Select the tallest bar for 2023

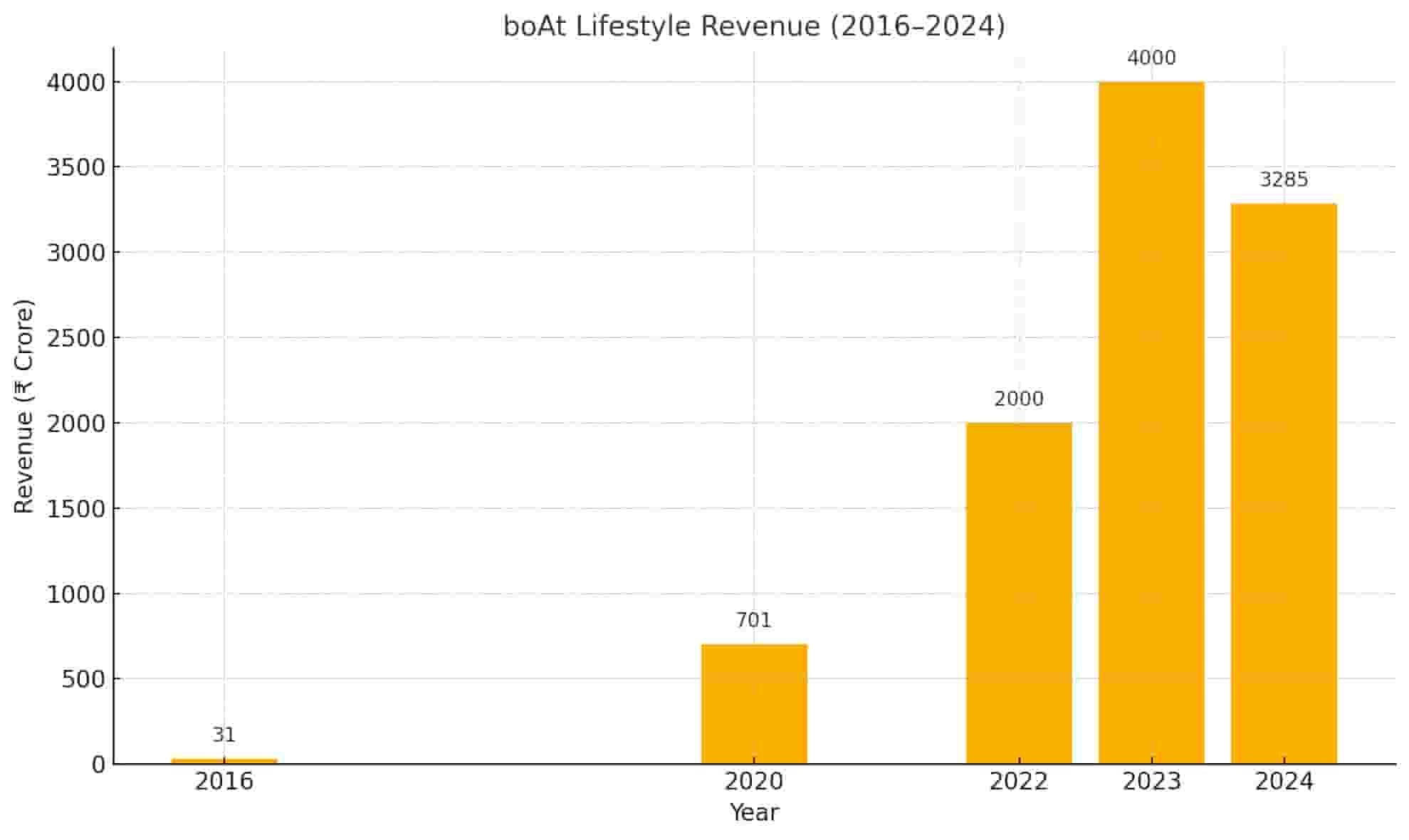click(x=1151, y=423)
